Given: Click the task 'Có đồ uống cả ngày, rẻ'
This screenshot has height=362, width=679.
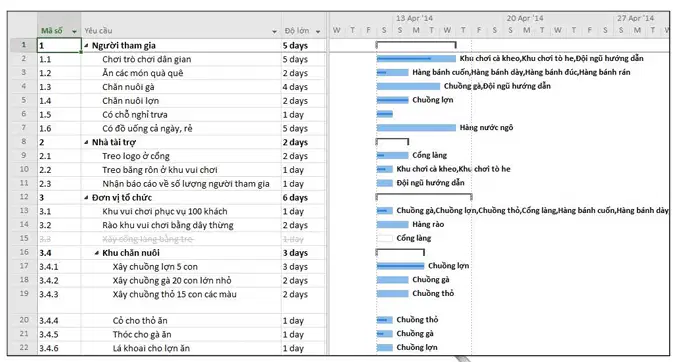Looking at the screenshot, I should (x=147, y=129).
